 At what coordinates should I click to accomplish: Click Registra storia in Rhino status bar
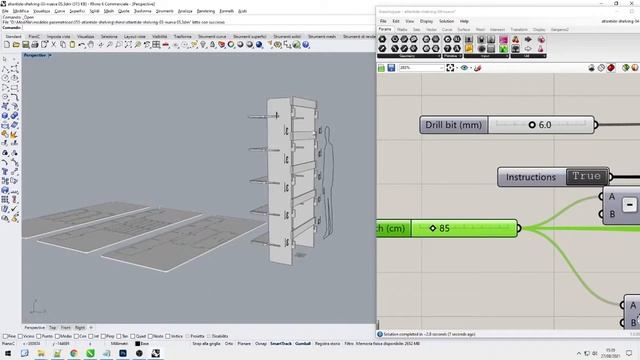[x=327, y=344]
